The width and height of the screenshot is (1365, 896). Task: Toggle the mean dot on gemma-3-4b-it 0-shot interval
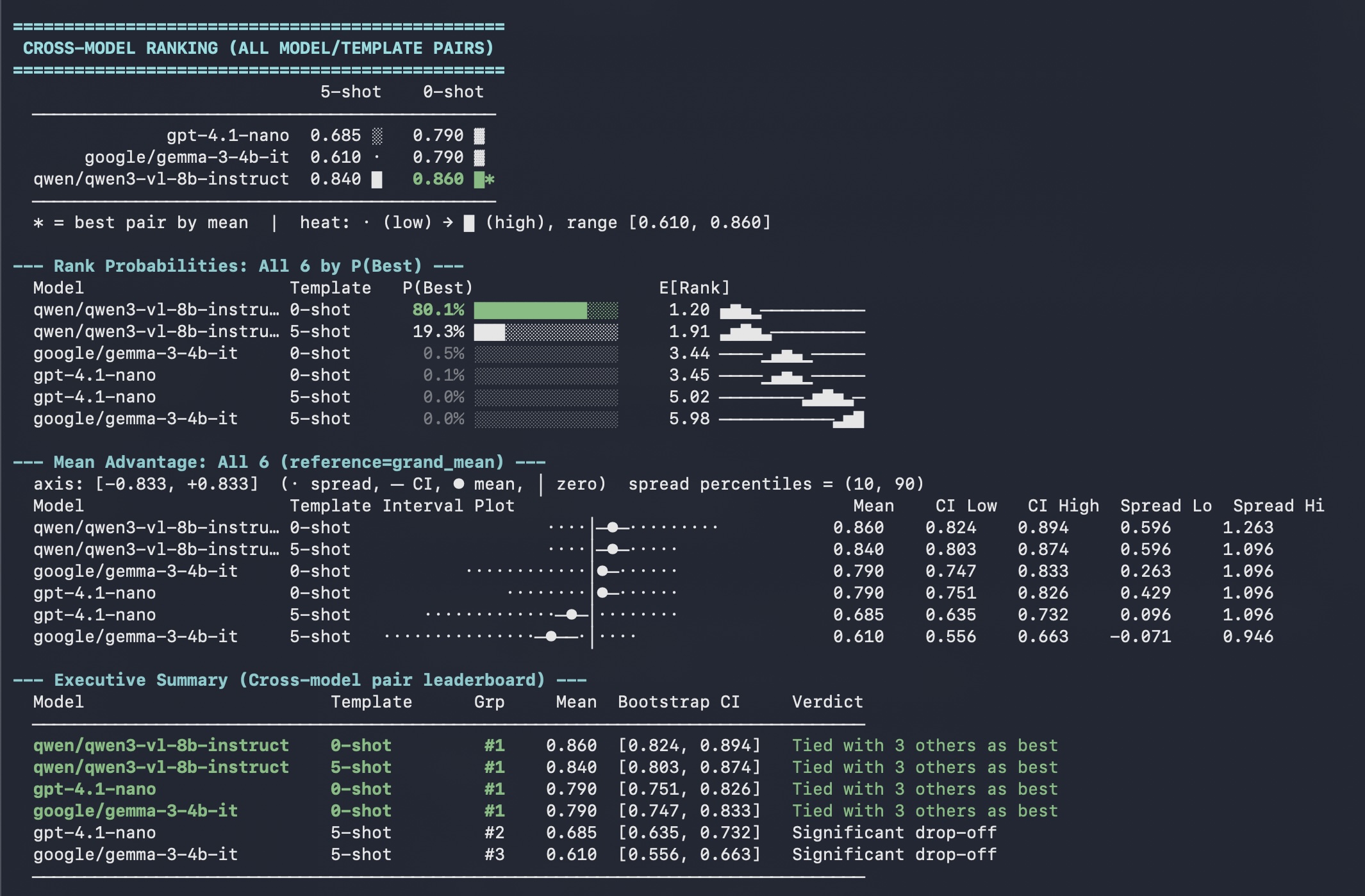click(x=601, y=571)
